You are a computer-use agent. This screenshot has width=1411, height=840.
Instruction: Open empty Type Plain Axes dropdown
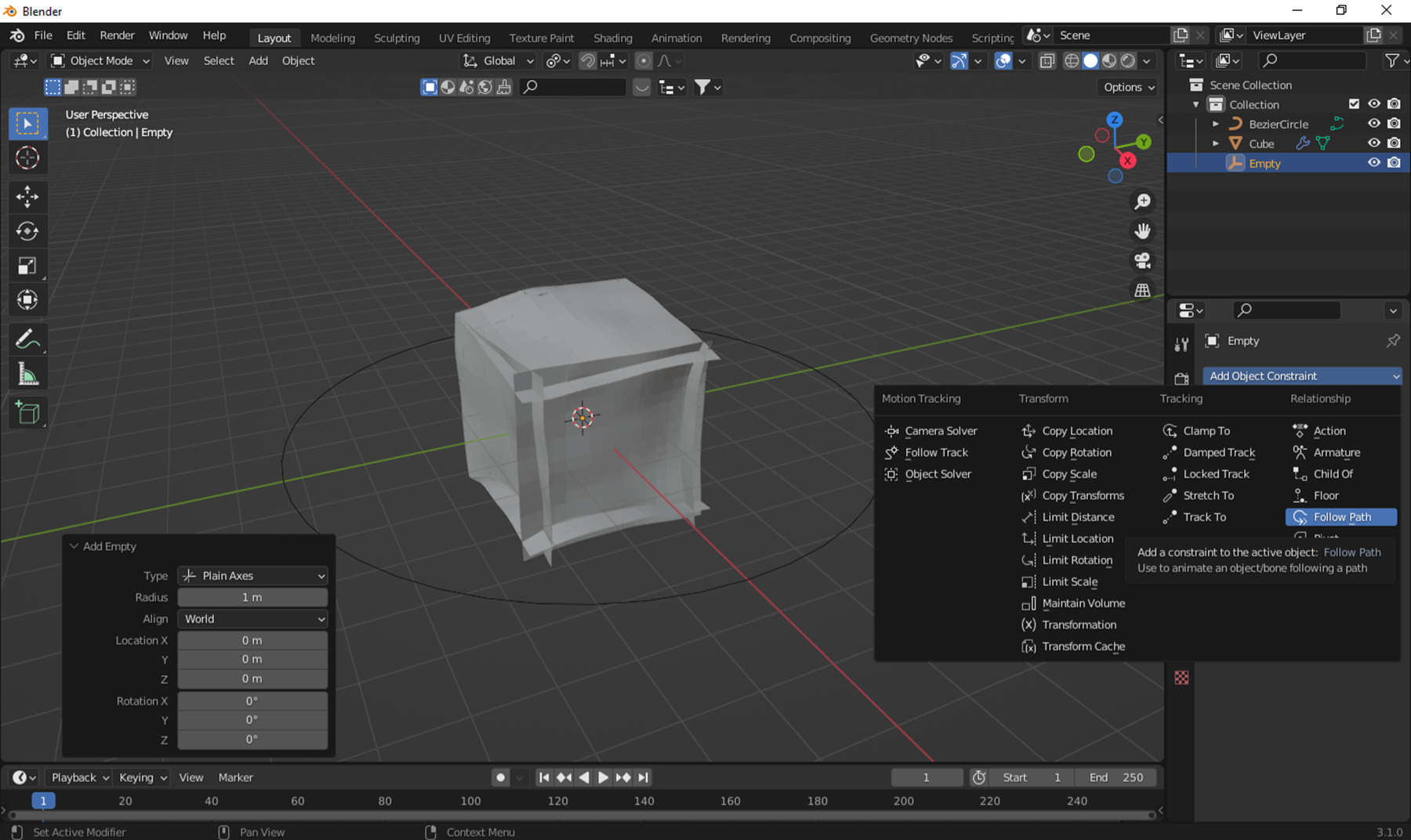click(252, 576)
